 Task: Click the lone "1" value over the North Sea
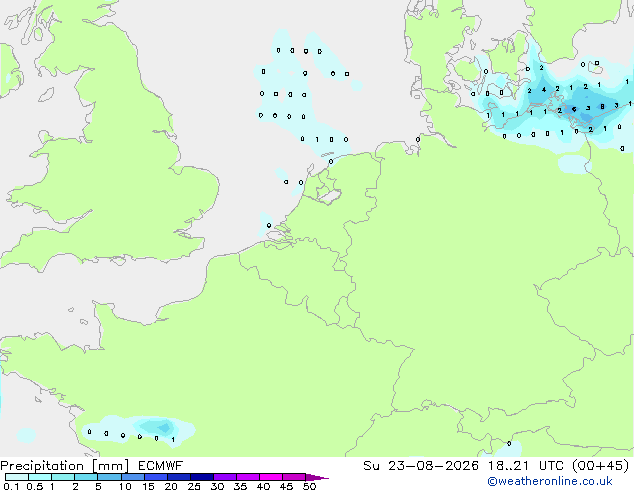[x=317, y=139]
